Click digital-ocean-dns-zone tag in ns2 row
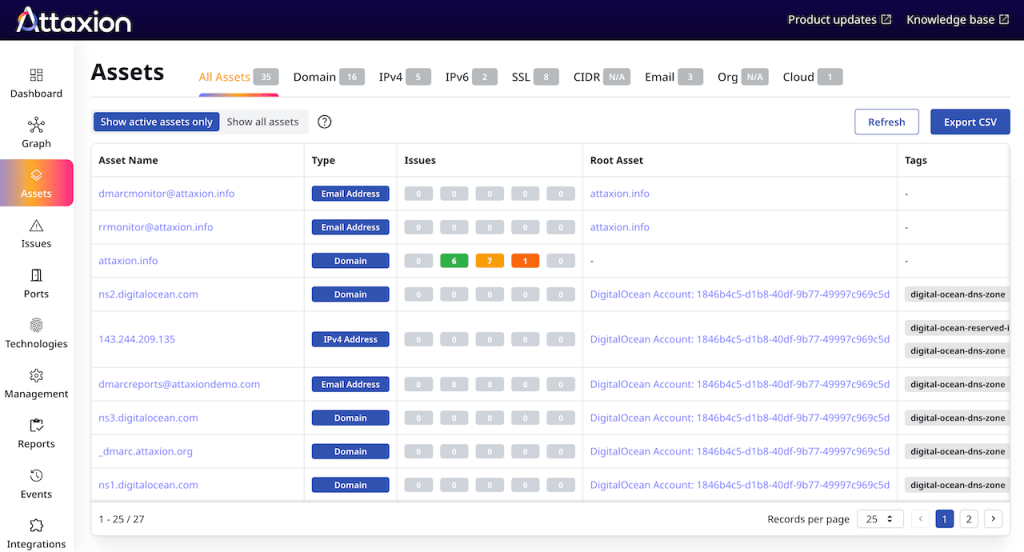The width and height of the screenshot is (1024, 552). 957,294
